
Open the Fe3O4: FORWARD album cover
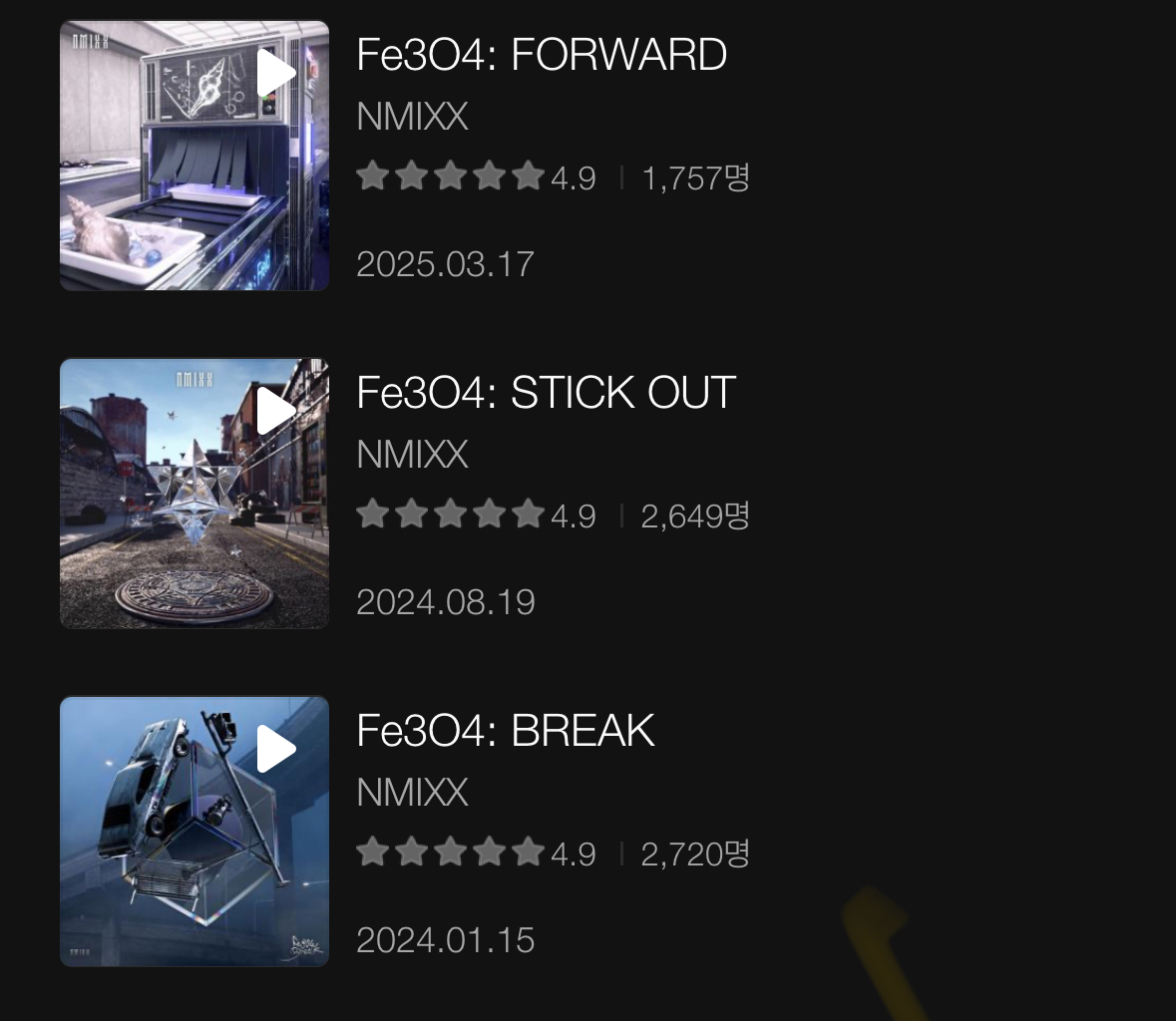(x=195, y=156)
